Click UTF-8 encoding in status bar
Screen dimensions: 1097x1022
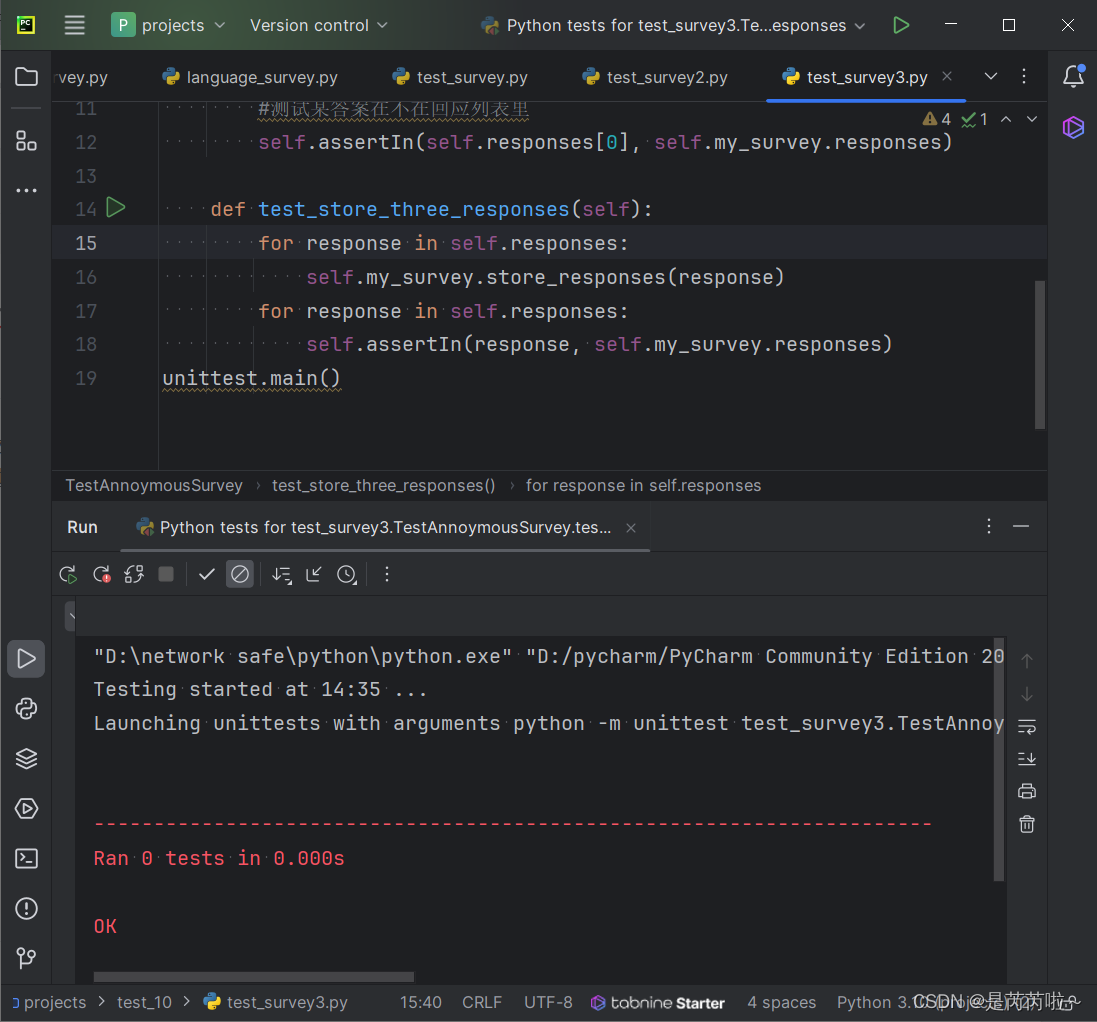pyautogui.click(x=548, y=1002)
